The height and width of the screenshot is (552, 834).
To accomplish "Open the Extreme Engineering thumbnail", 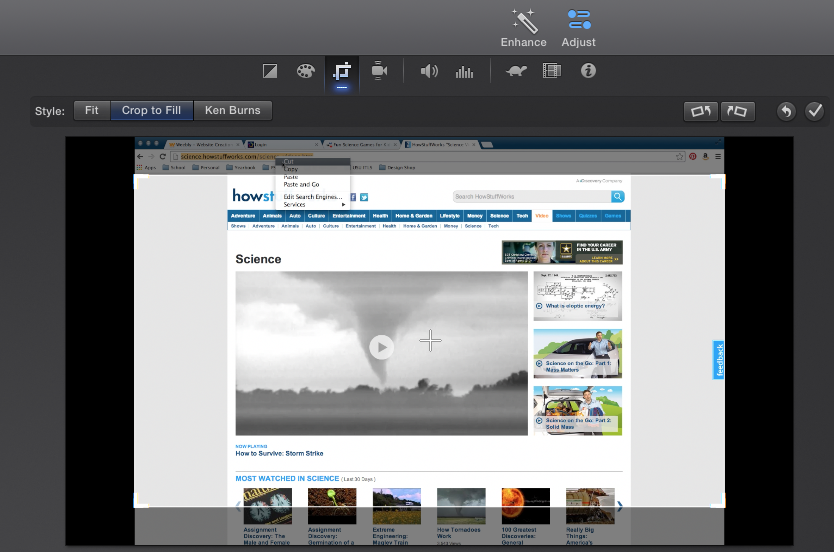I will tap(397, 506).
